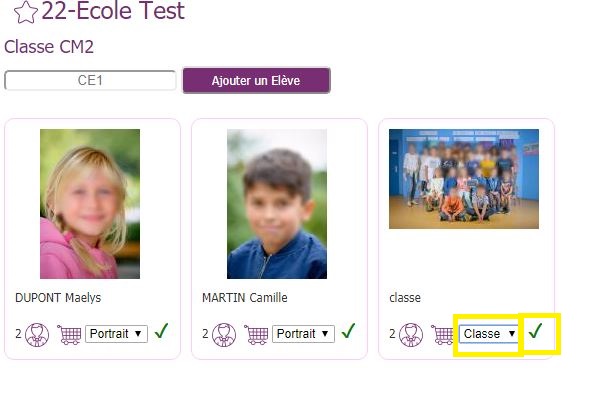Viewport: 609px width, 399px height.
Task: Click the star icon beside 22-Ecole Test
Action: pyautogui.click(x=26, y=12)
